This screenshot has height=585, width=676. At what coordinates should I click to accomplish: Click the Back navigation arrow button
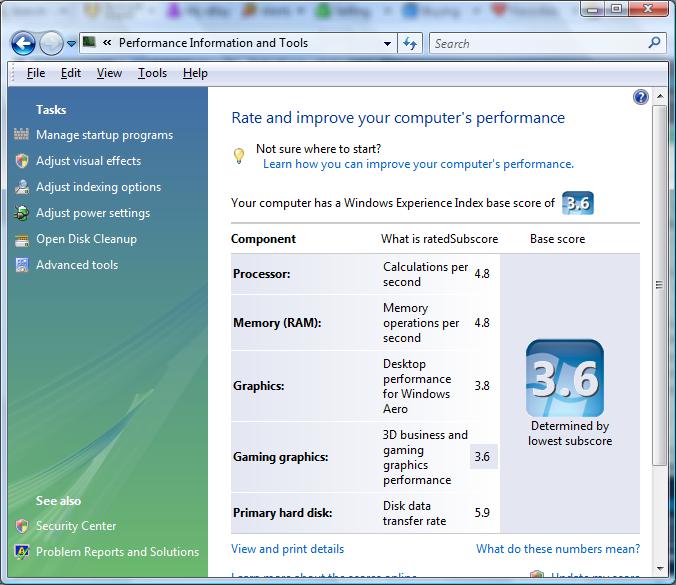[x=23, y=43]
